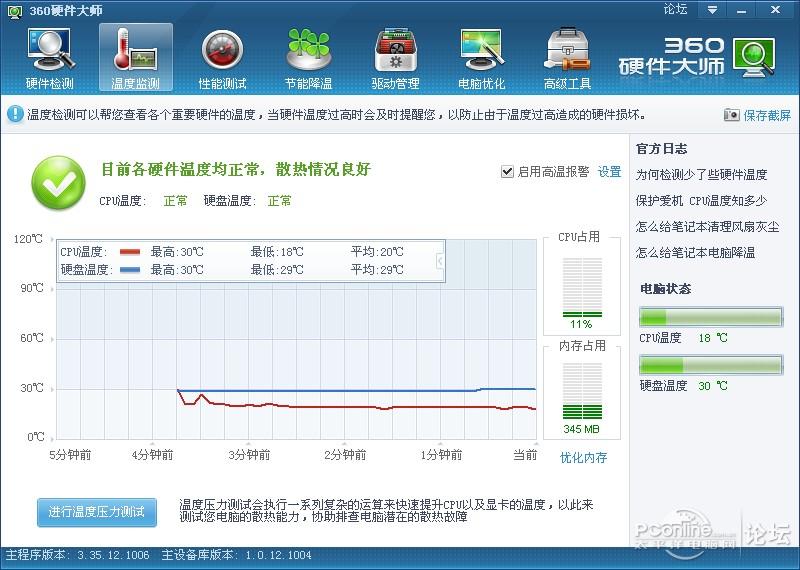
Task: Open 保护爱机 CPU温度知多少 article
Action: 702,201
